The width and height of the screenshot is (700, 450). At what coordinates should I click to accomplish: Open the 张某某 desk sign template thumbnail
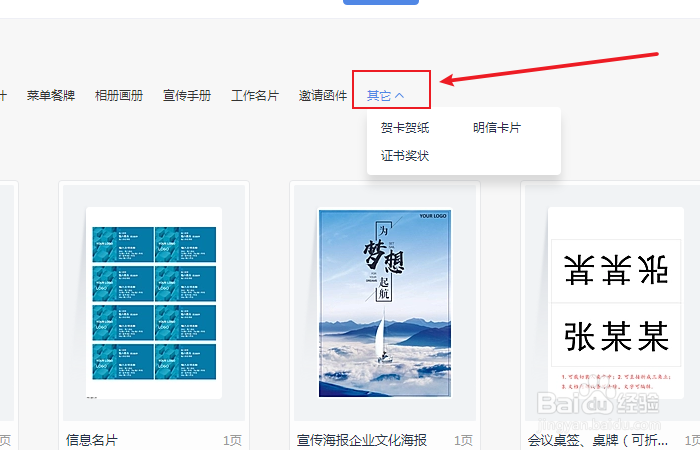[x=615, y=303]
